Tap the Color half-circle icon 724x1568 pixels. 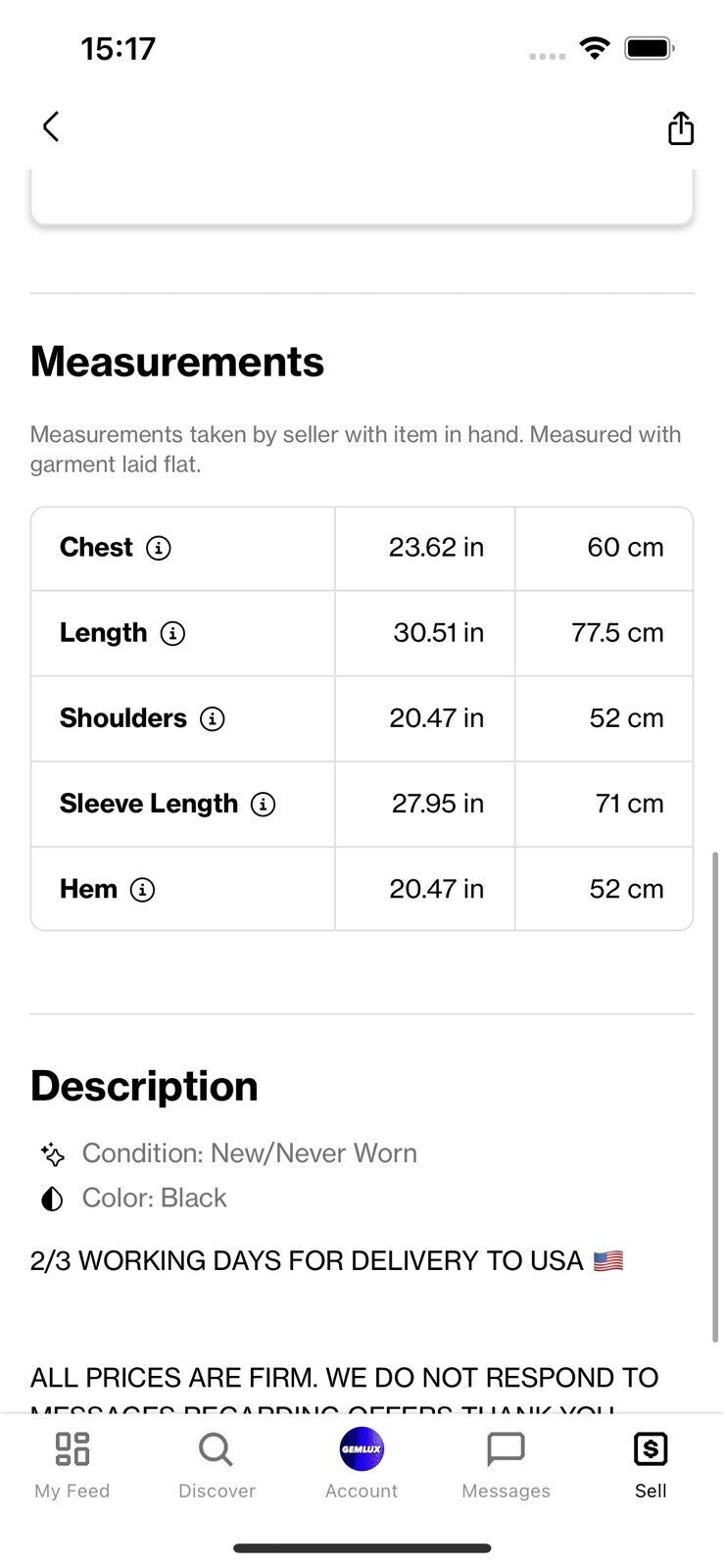(x=52, y=1199)
